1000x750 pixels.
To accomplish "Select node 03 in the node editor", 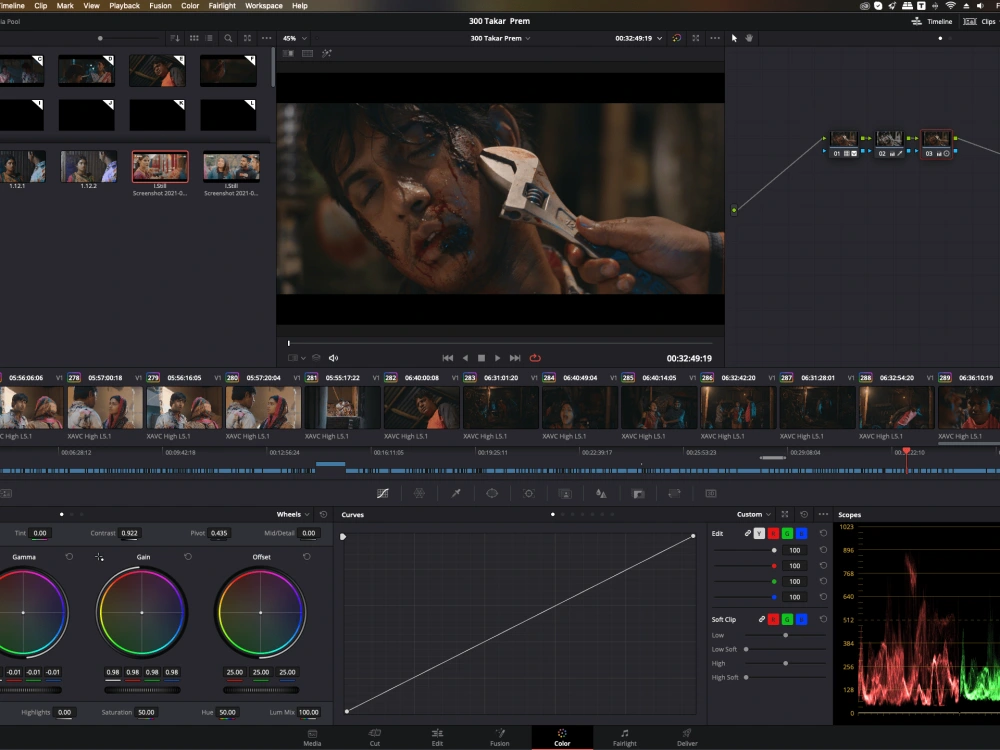I will pos(936,144).
